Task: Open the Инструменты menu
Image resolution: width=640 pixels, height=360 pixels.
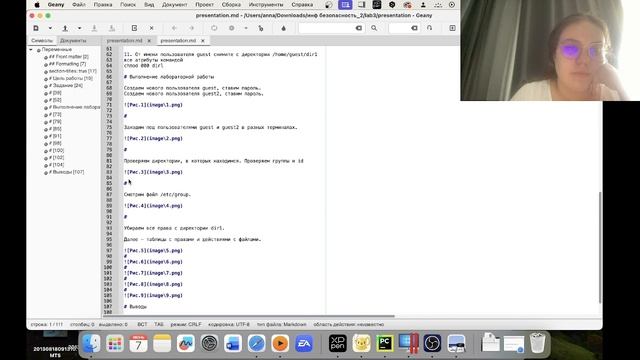Action: [266, 5]
